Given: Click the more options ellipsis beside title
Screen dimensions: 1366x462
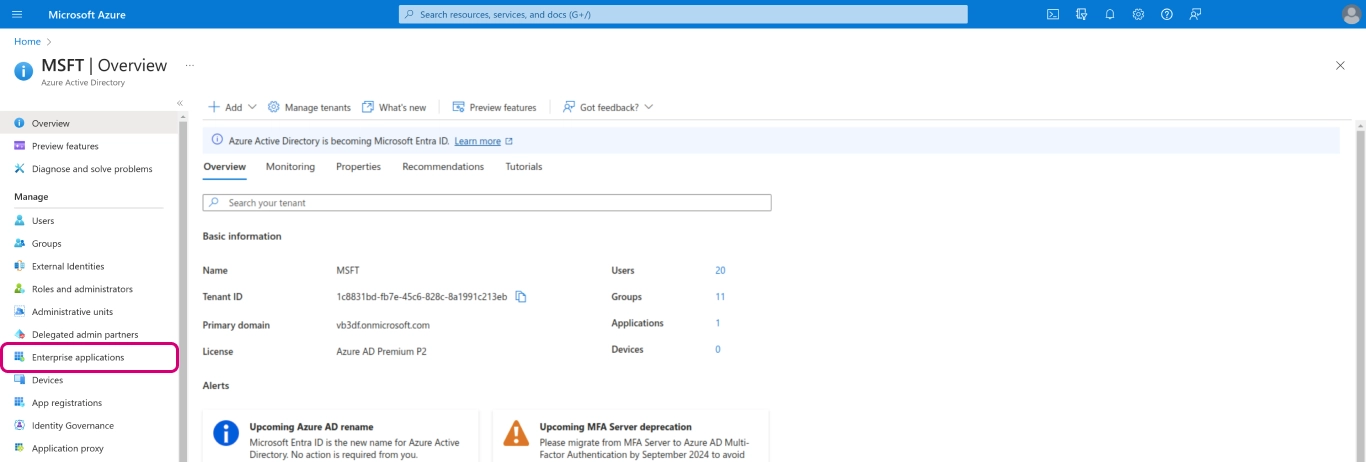Looking at the screenshot, I should coord(189,65).
